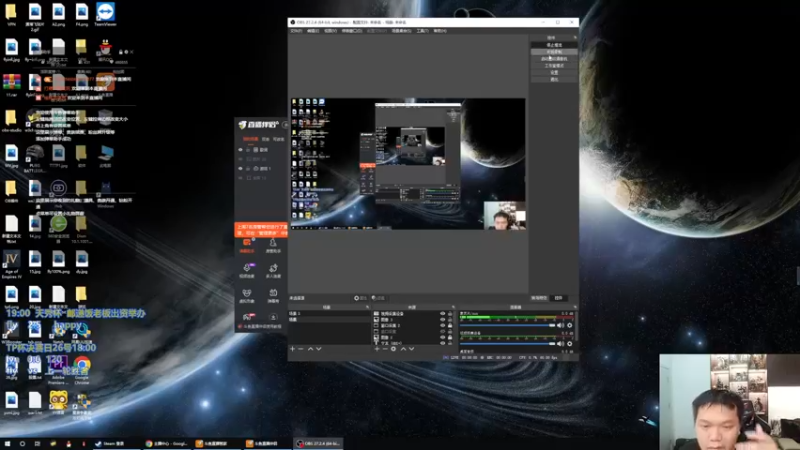Image resolution: width=800 pixels, height=450 pixels.
Task: Open the 编辑(E) menu in OBS
Action: [313, 31]
